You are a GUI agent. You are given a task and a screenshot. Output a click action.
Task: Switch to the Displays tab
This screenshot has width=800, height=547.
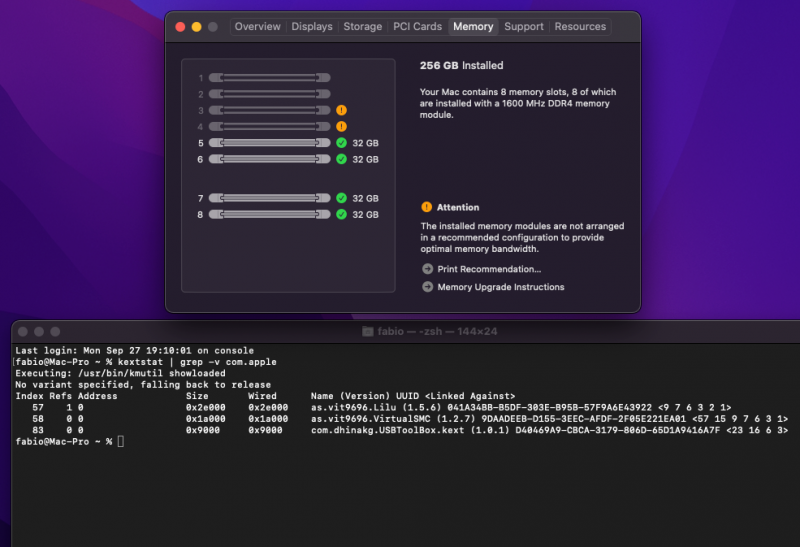(312, 27)
